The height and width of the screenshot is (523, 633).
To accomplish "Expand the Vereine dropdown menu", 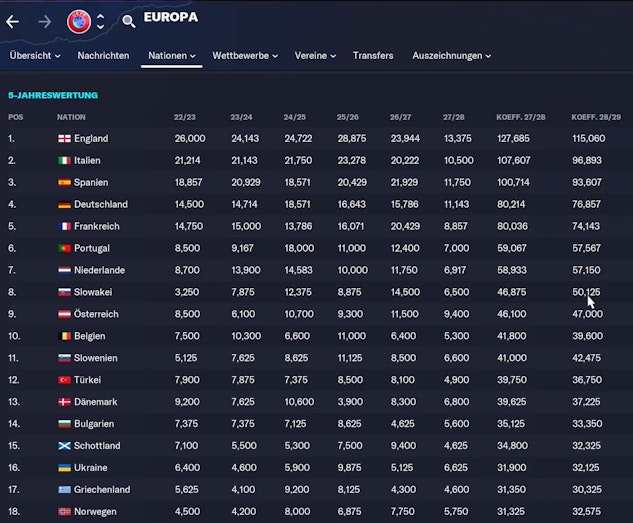I will coord(315,56).
